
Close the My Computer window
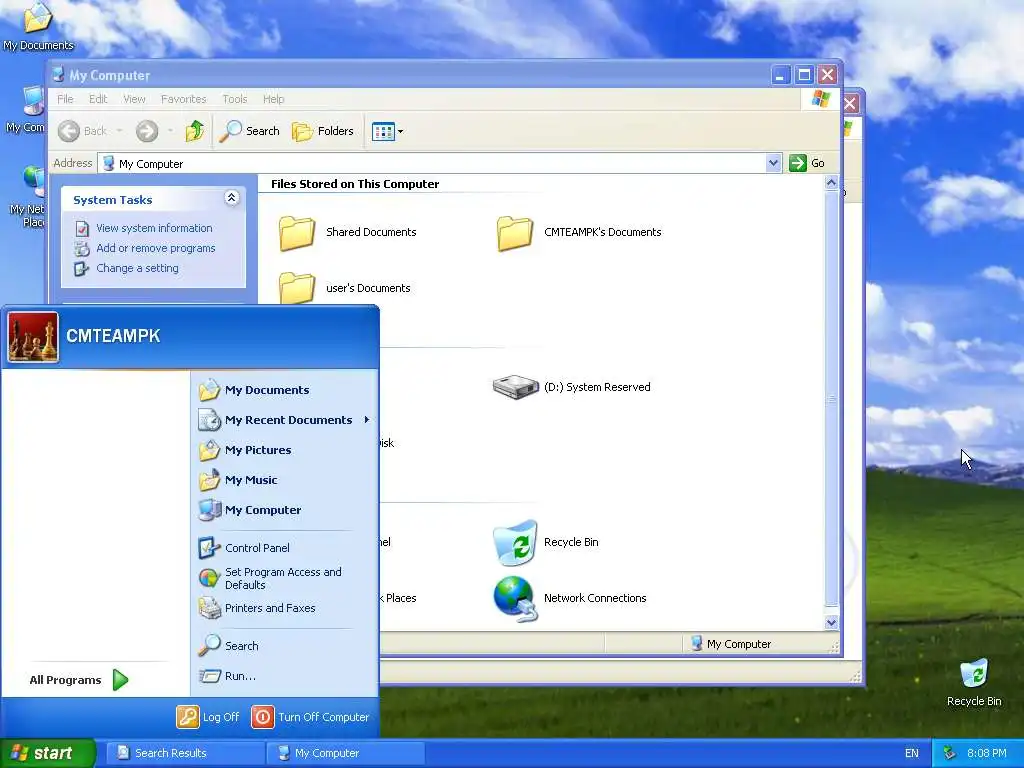click(x=827, y=75)
